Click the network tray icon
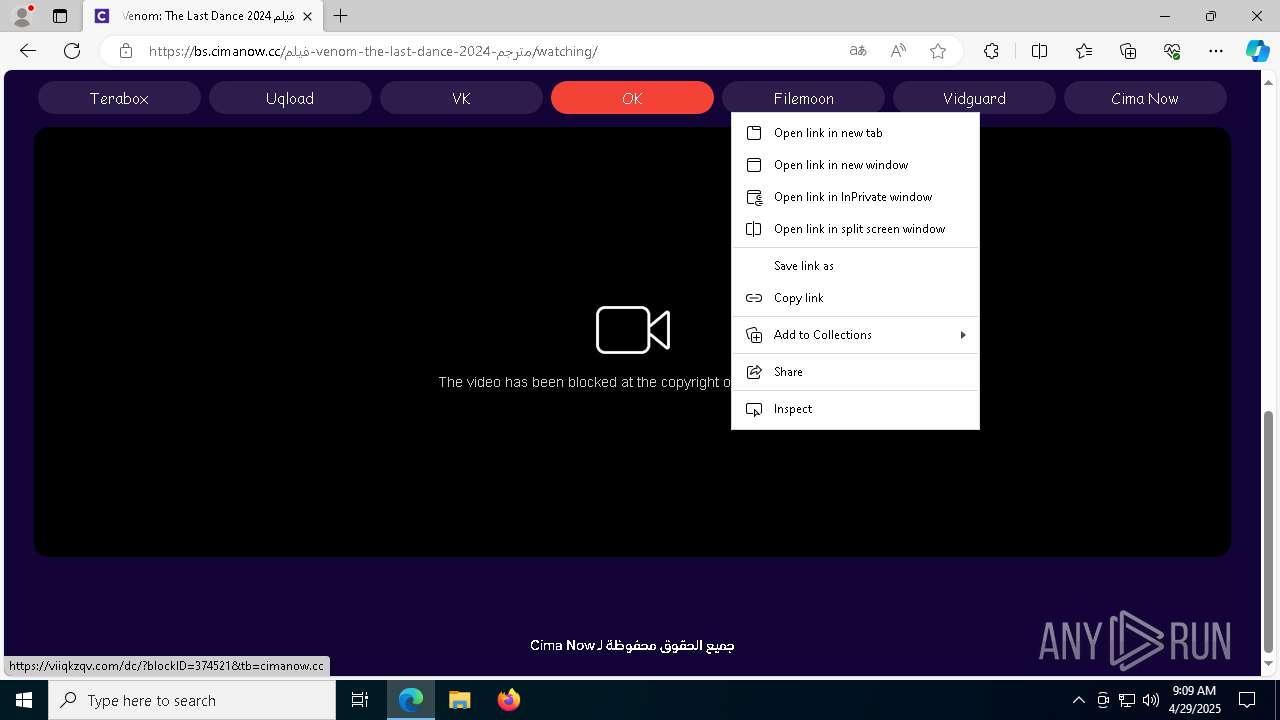Image resolution: width=1280 pixels, height=720 pixels. pyautogui.click(x=1127, y=700)
